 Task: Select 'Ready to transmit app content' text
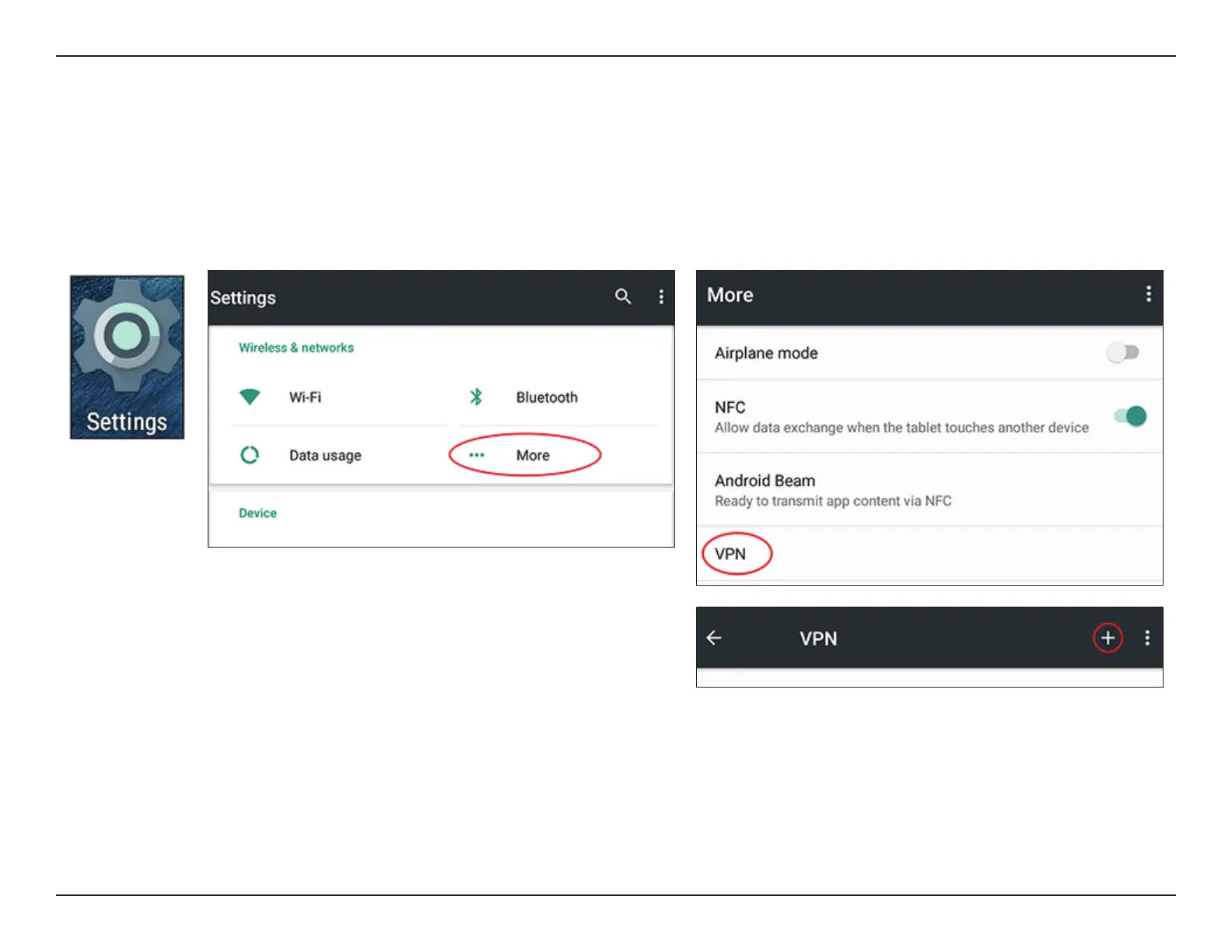tap(833, 501)
